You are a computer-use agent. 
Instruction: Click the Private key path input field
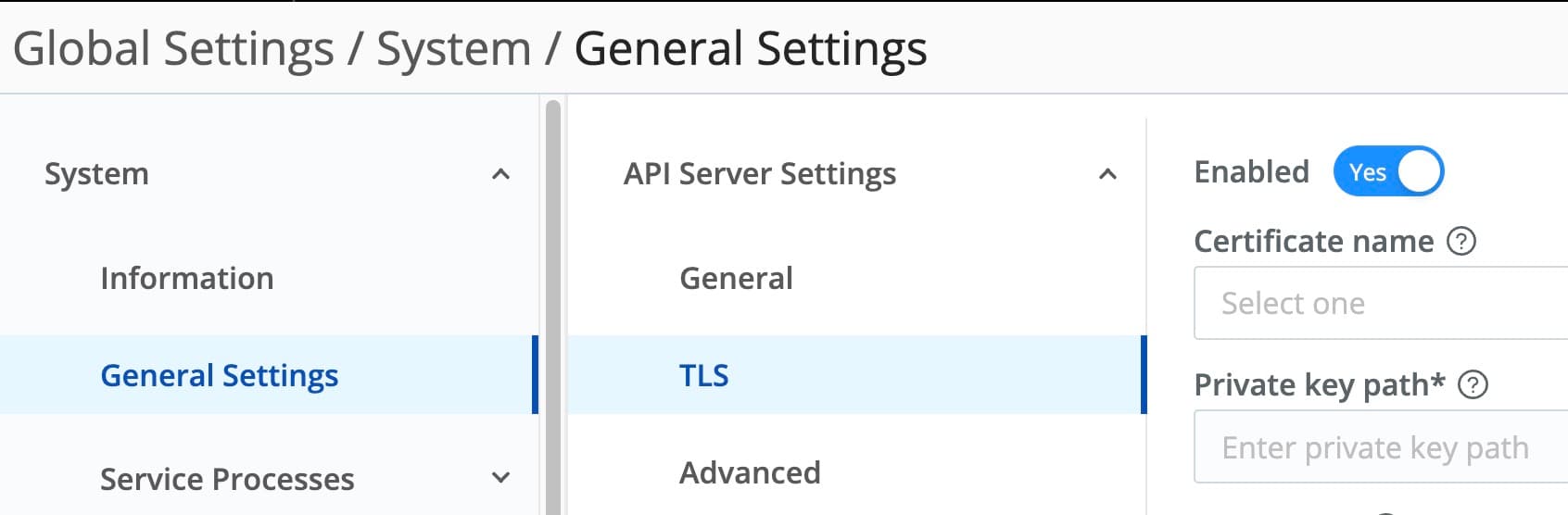(1381, 447)
